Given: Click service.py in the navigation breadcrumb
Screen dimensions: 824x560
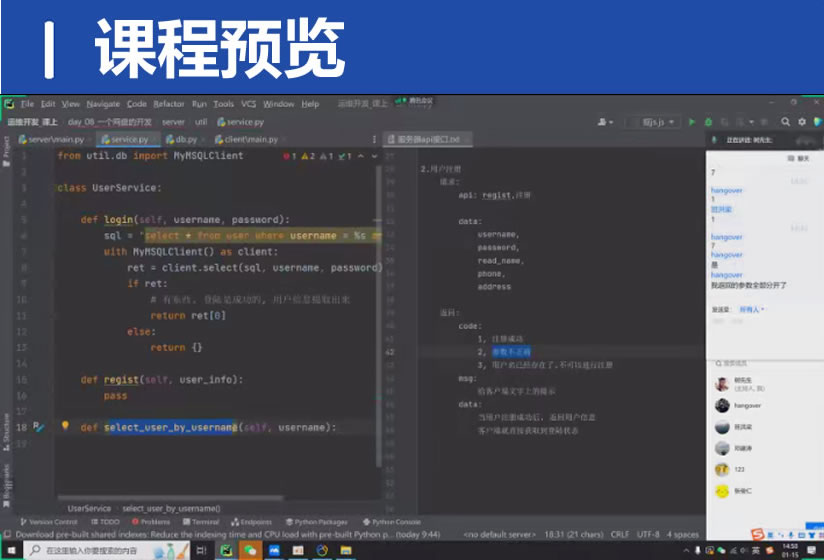Looking at the screenshot, I should pyautogui.click(x=240, y=122).
